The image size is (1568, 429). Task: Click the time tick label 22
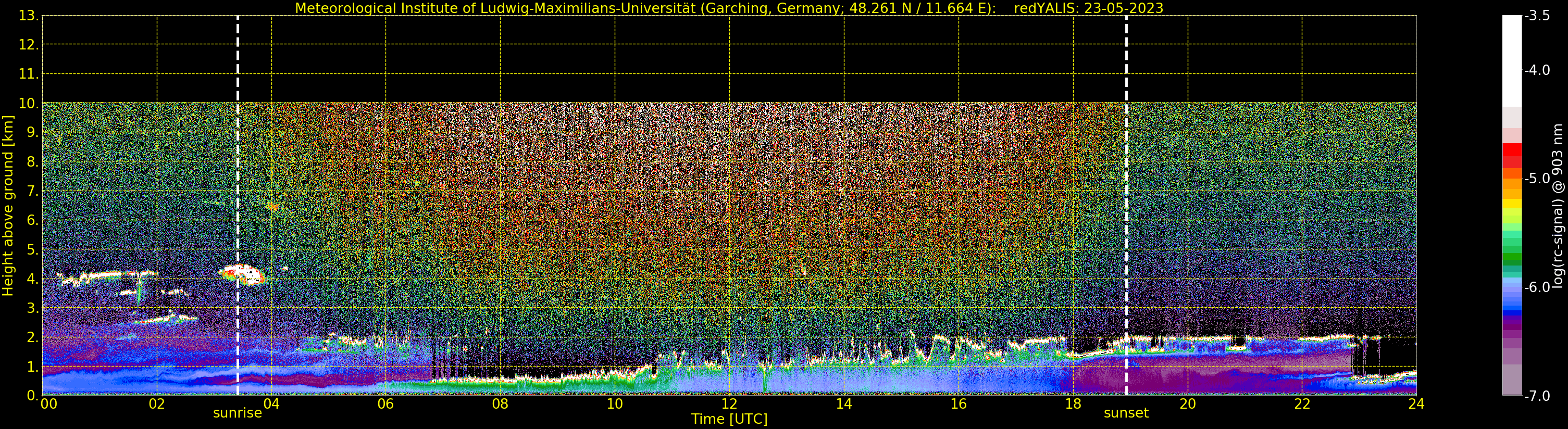click(x=1302, y=404)
